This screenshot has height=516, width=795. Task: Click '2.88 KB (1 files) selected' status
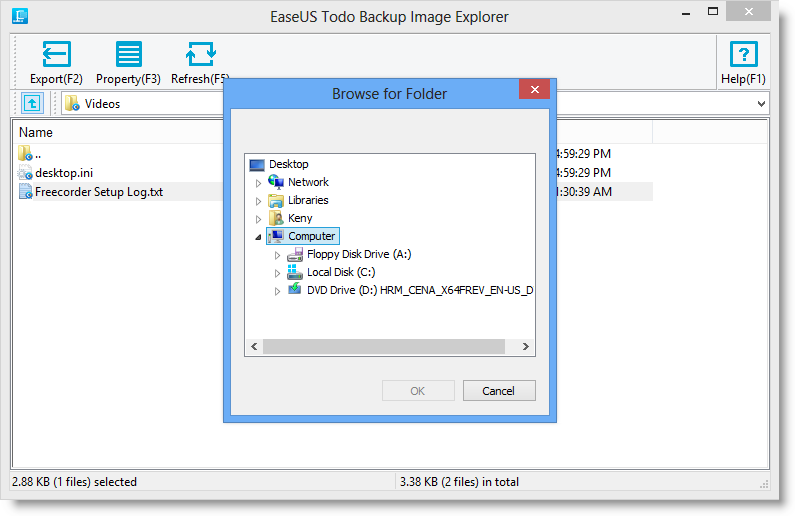[x=75, y=482]
